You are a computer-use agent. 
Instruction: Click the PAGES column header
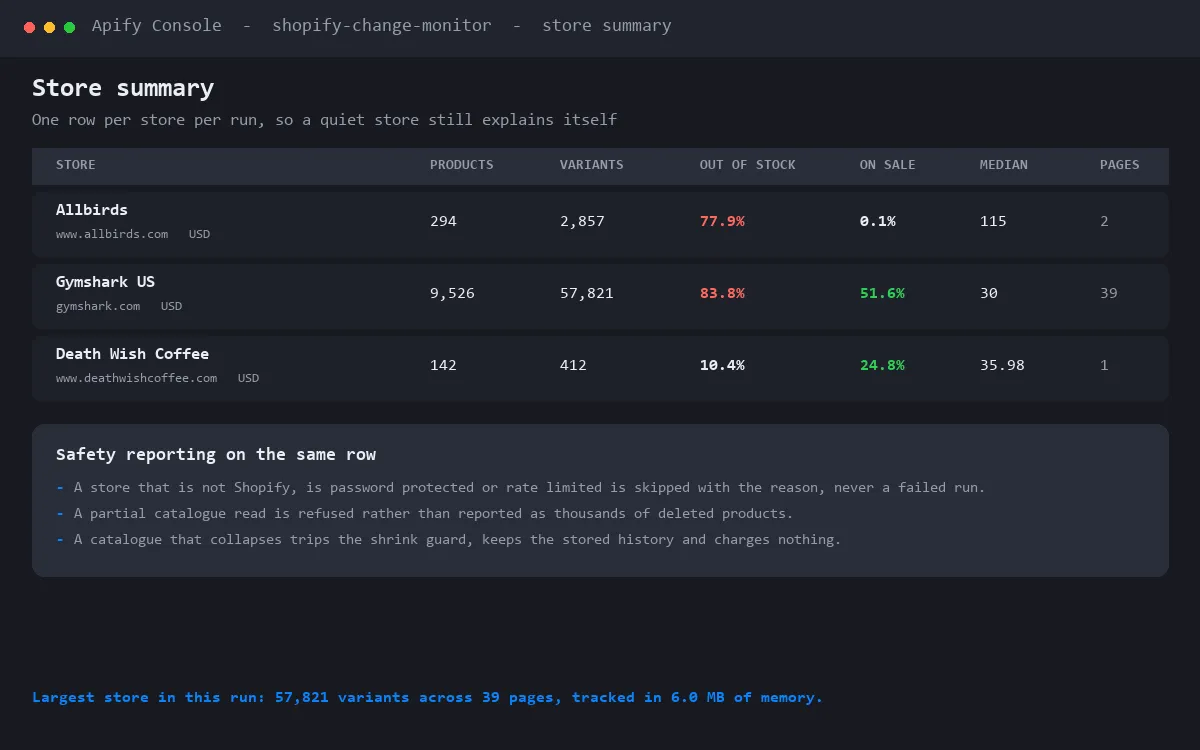pos(1120,165)
